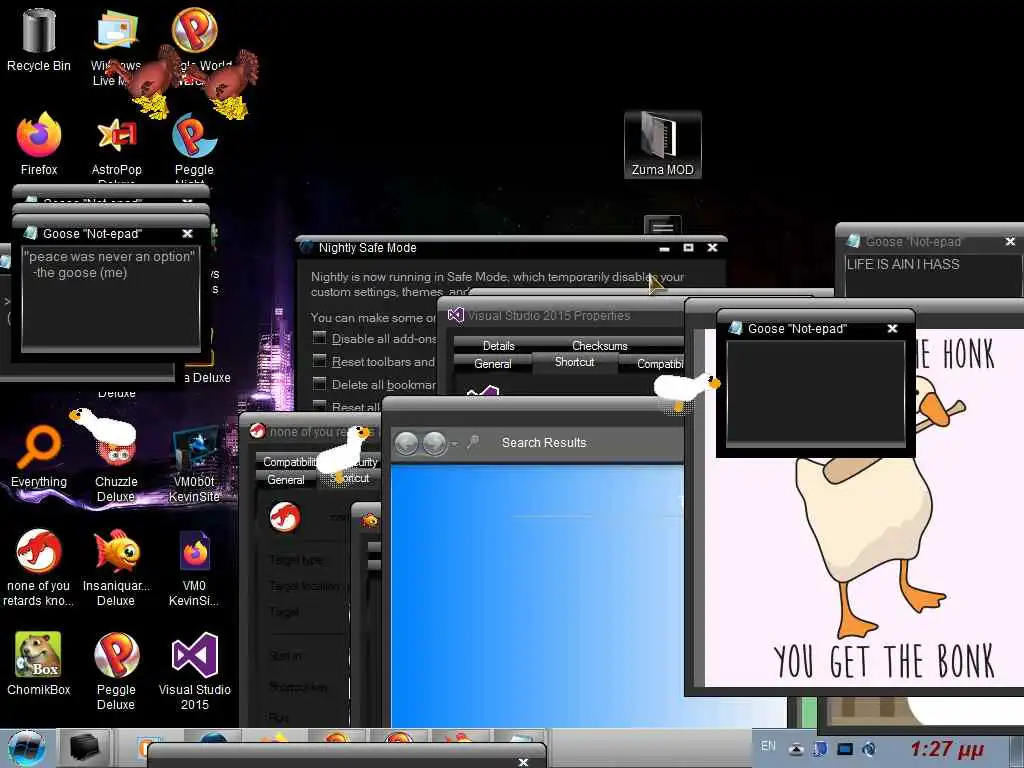This screenshot has height=768, width=1024.
Task: Check the Delete all bookmarks checkbox
Action: pyautogui.click(x=319, y=383)
